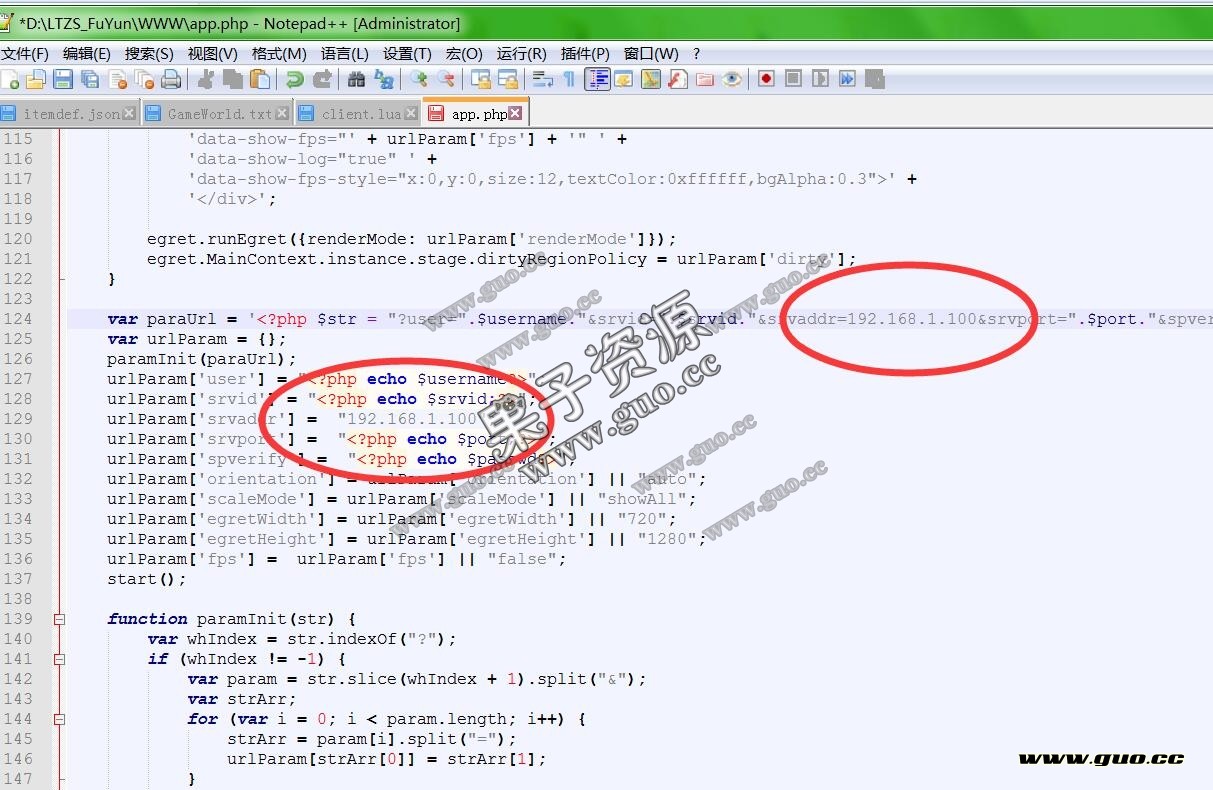Click the Zoom in toolbar icon
Screen dimensions: 1213x790
click(419, 79)
